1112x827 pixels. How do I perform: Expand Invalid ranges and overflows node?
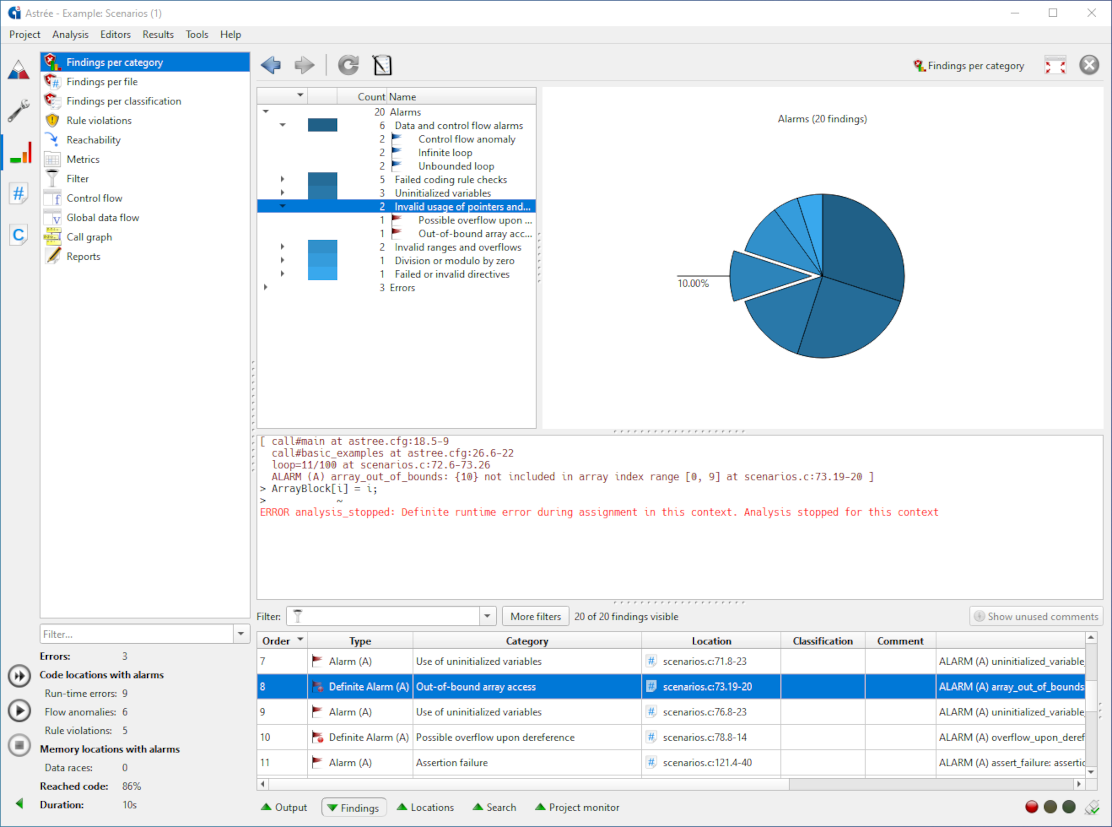point(282,247)
